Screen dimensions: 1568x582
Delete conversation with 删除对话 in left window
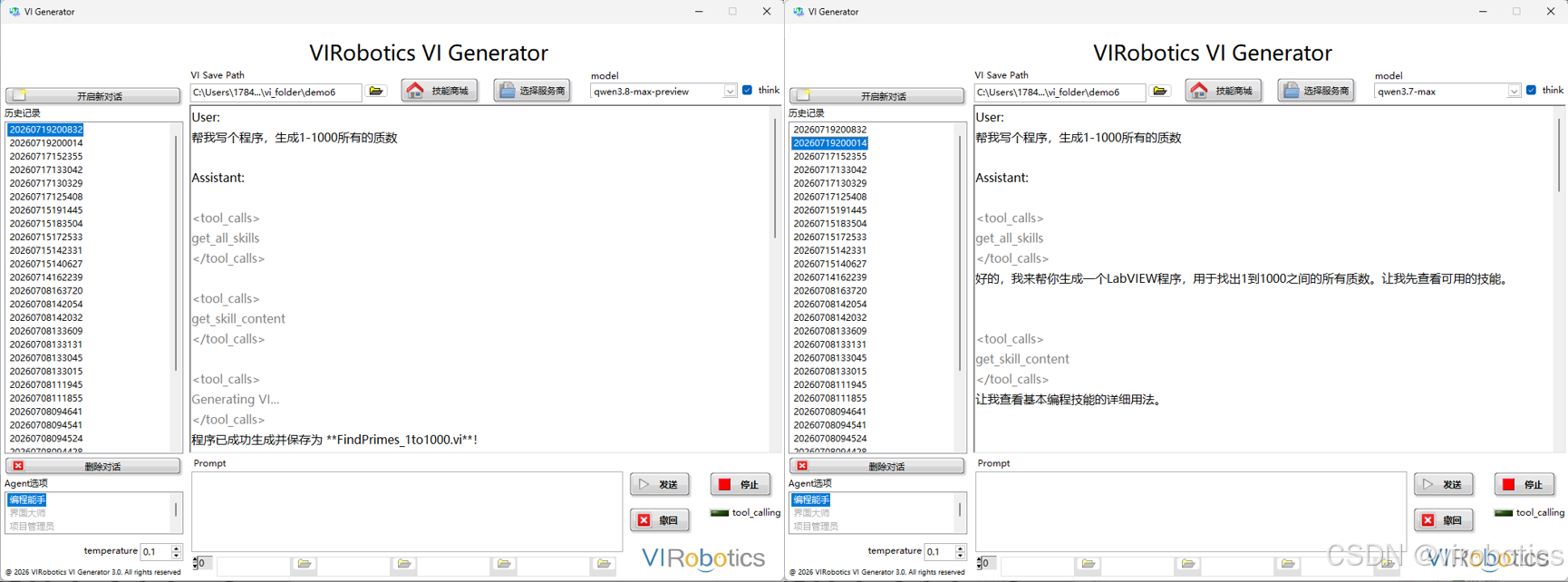point(92,466)
